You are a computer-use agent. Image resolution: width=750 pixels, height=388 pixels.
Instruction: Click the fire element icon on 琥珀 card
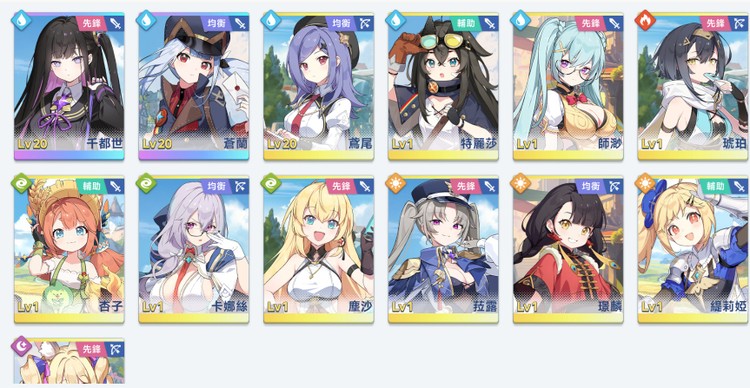(645, 21)
